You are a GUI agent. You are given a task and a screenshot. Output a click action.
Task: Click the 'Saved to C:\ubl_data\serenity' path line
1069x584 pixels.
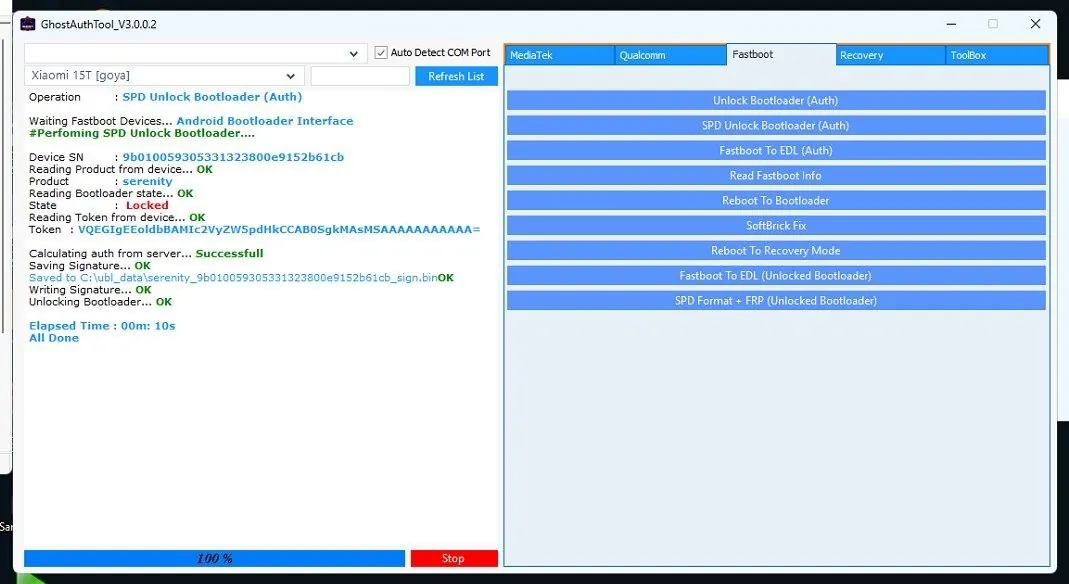(x=241, y=278)
